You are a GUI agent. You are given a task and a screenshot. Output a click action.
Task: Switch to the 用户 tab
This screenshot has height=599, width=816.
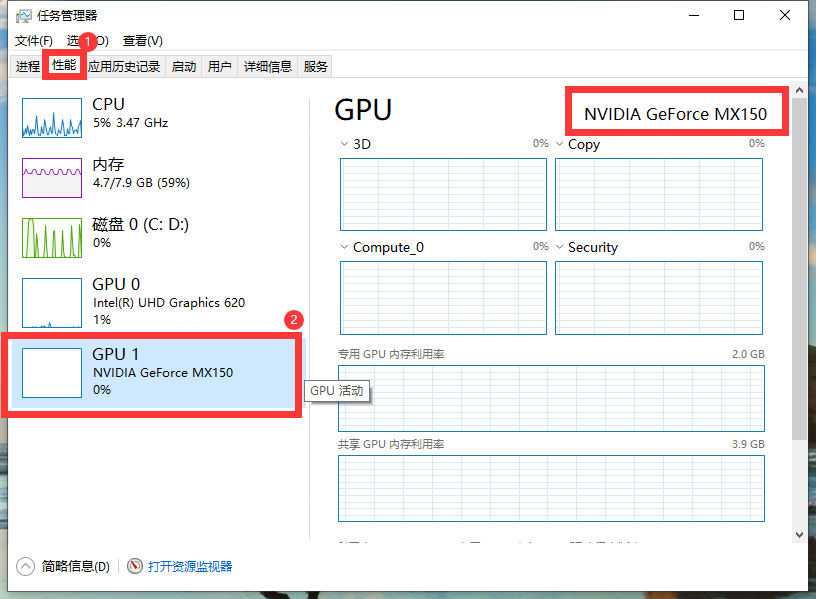pyautogui.click(x=220, y=67)
